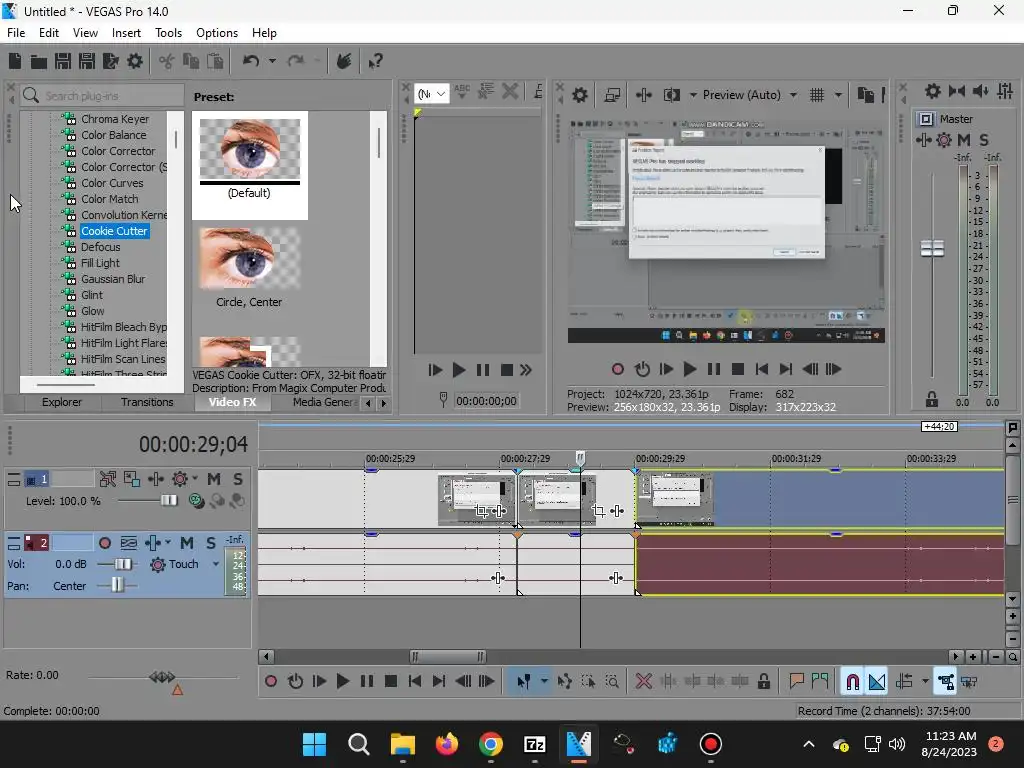Viewport: 1024px width, 768px height.
Task: Toggle Master fader lock padlock
Action: 932,398
